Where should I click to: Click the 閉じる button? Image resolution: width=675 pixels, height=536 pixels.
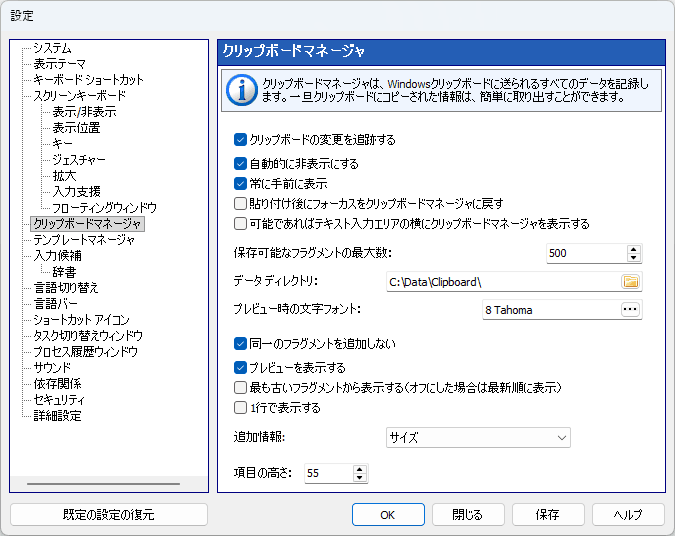[468, 514]
